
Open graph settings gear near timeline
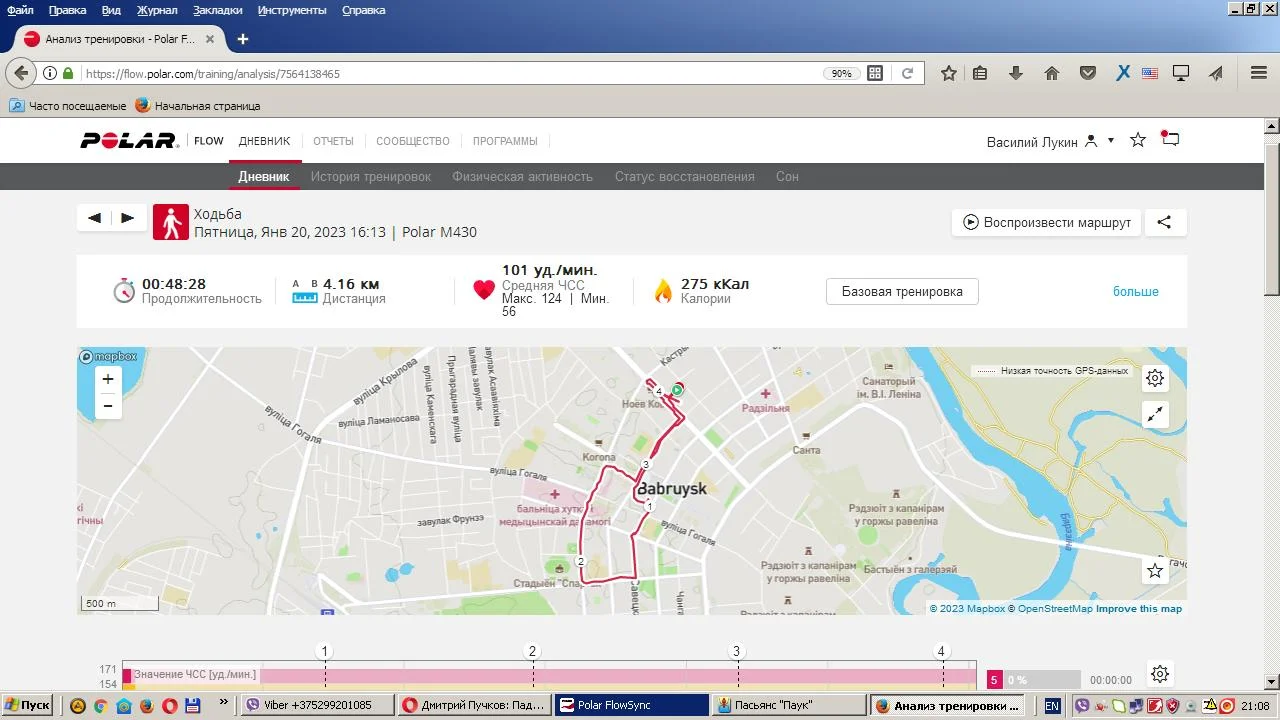(x=1159, y=674)
